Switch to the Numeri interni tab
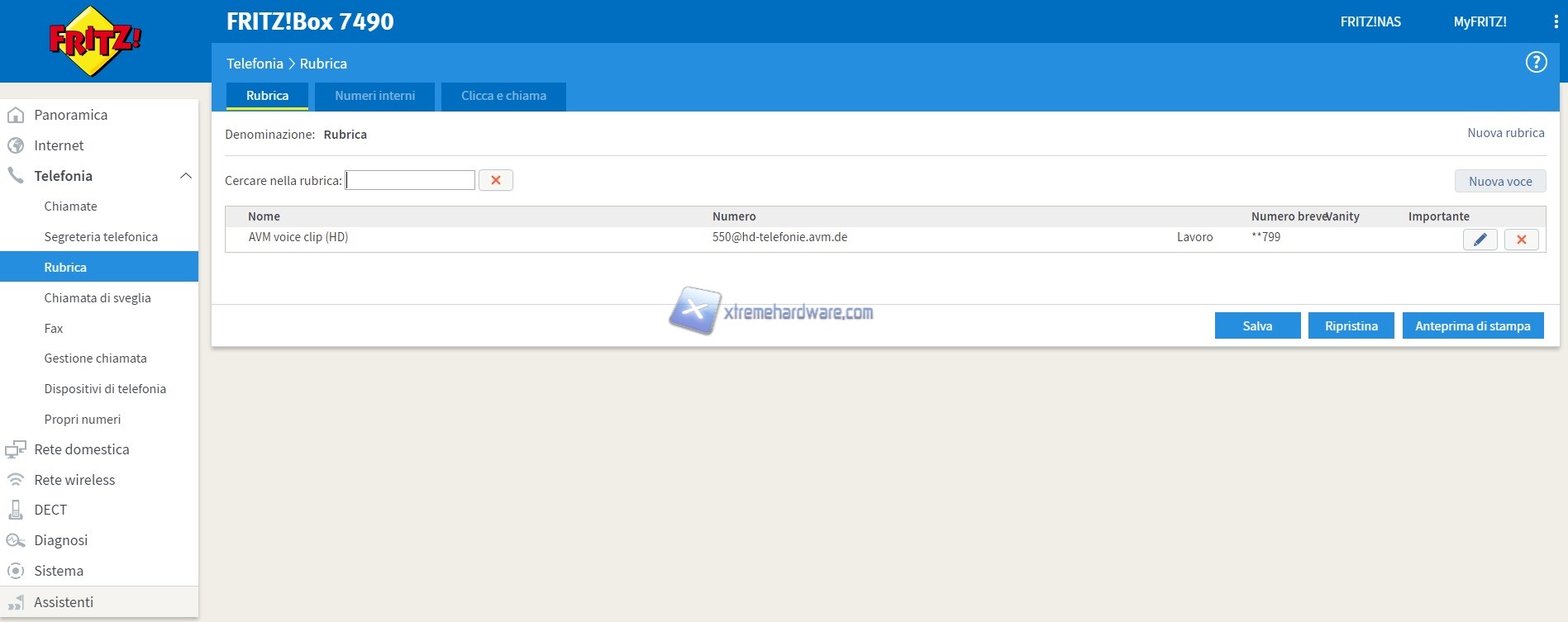This screenshot has width=1568, height=622. pos(374,96)
